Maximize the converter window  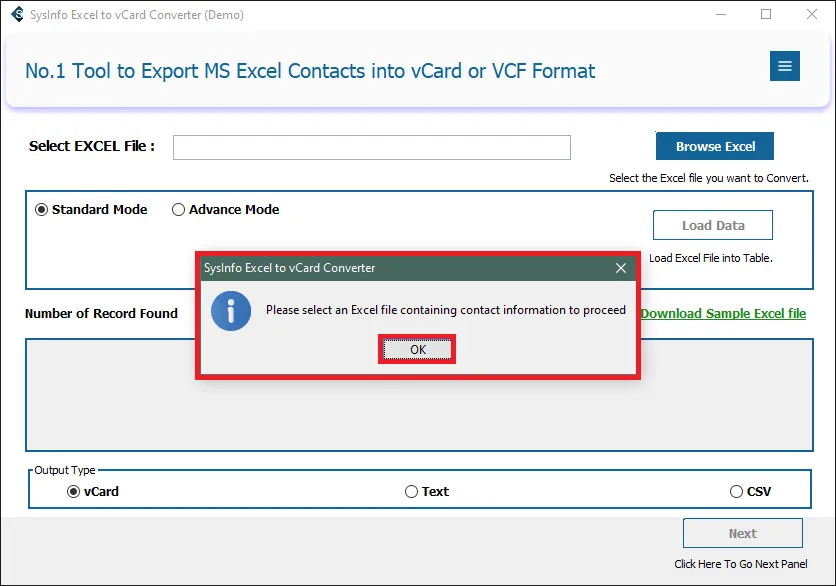point(766,14)
